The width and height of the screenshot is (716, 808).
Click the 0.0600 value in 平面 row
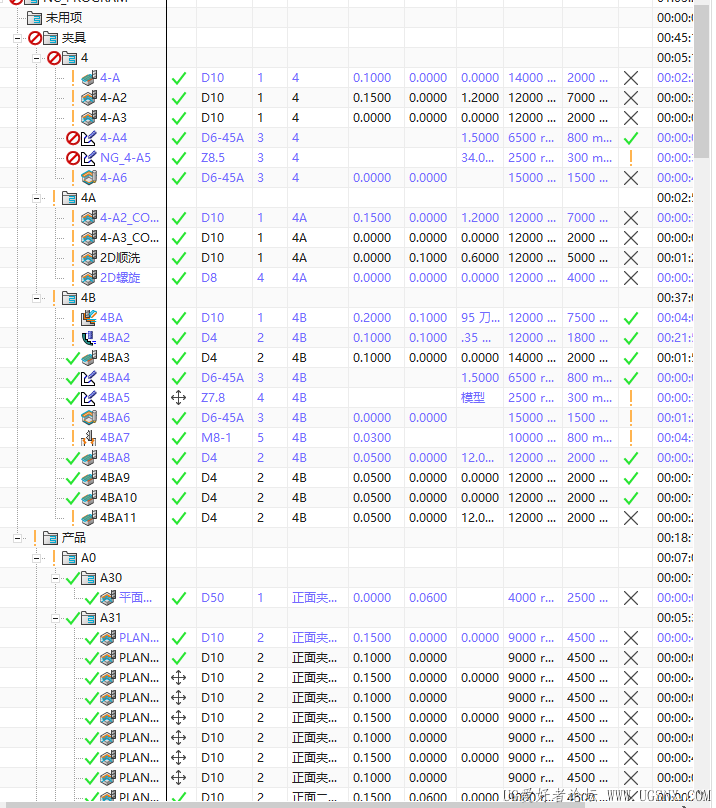(428, 598)
